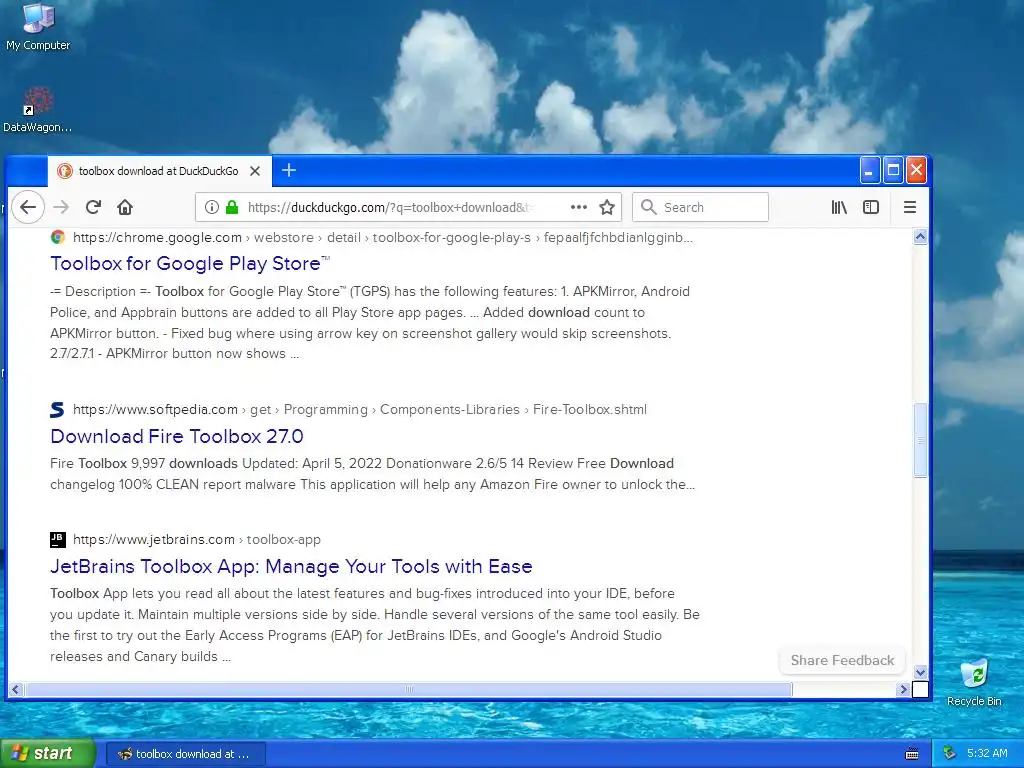Viewport: 1024px width, 768px height.
Task: Toggle the browser sidebar icon
Action: [x=871, y=207]
